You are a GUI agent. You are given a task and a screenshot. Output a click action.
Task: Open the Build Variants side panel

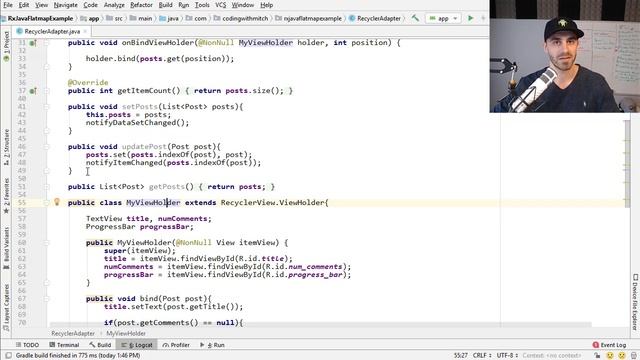(x=6, y=248)
